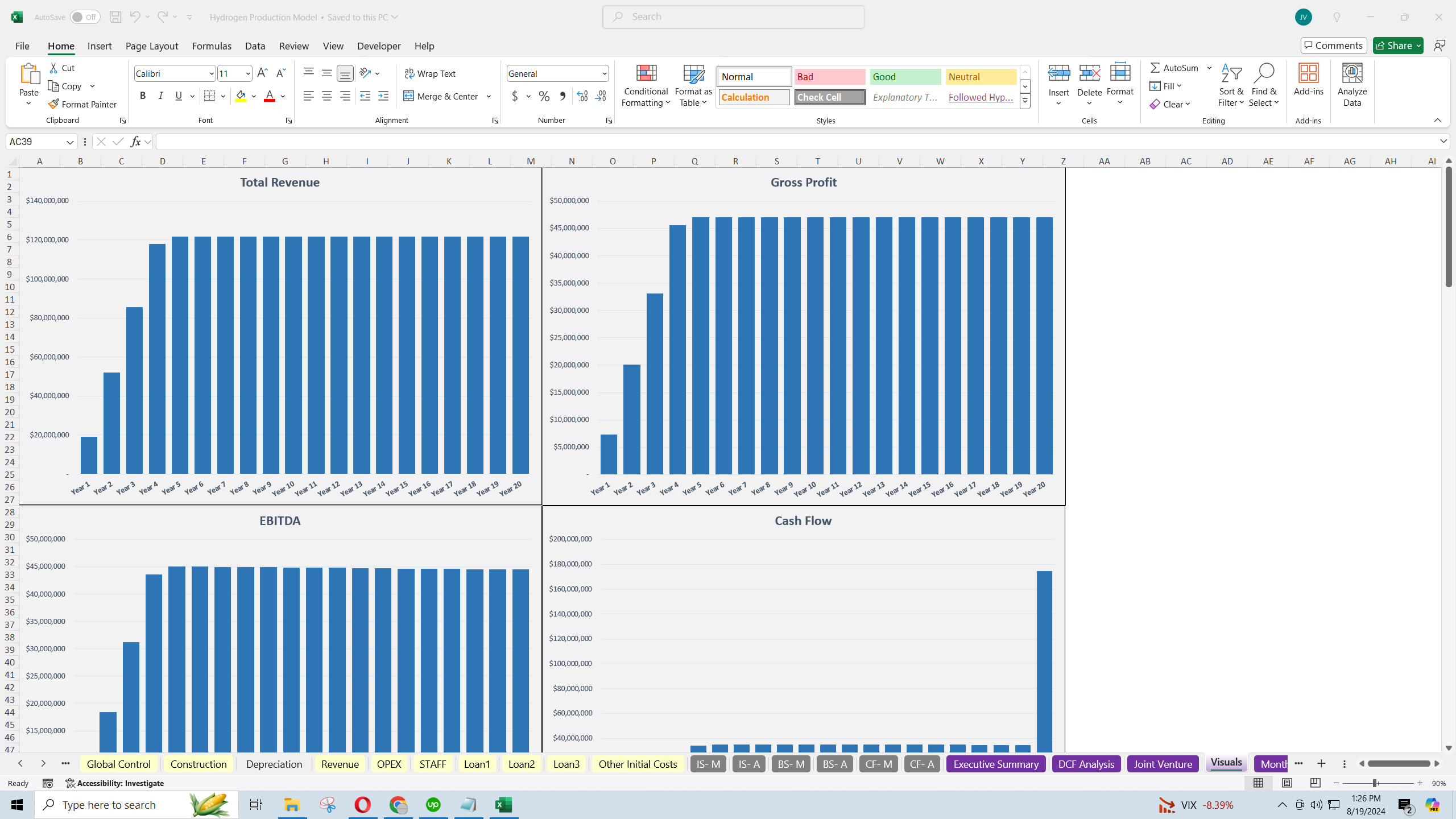Expand the Name Box dropdown
Viewport: 1456px width, 819px height.
(70, 142)
